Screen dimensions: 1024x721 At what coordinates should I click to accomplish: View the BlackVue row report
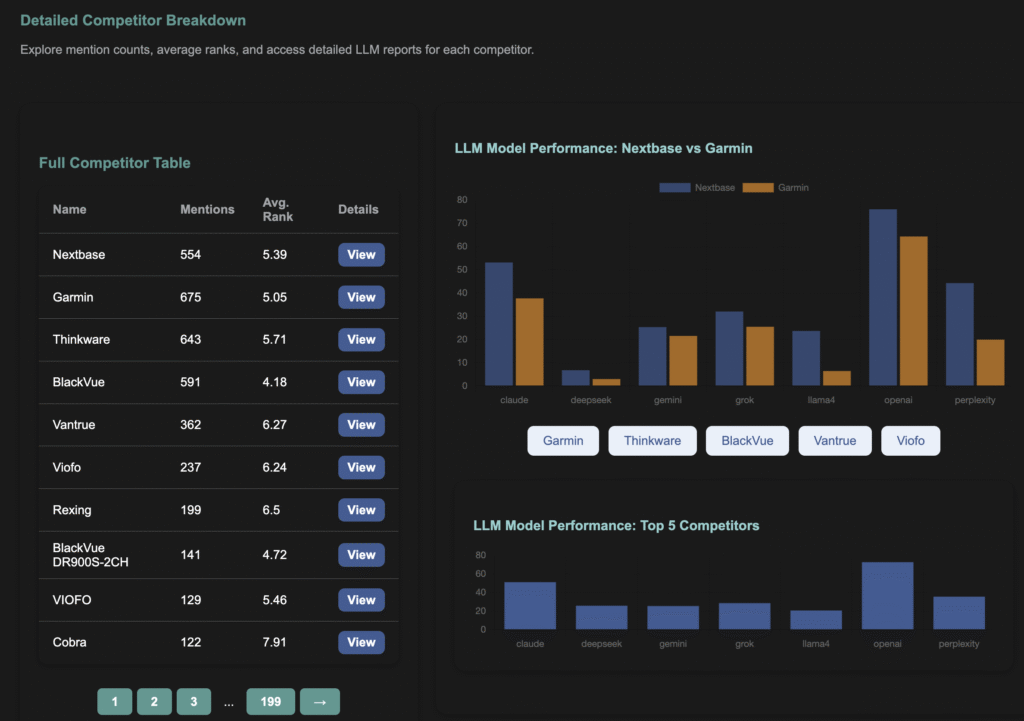coord(361,382)
